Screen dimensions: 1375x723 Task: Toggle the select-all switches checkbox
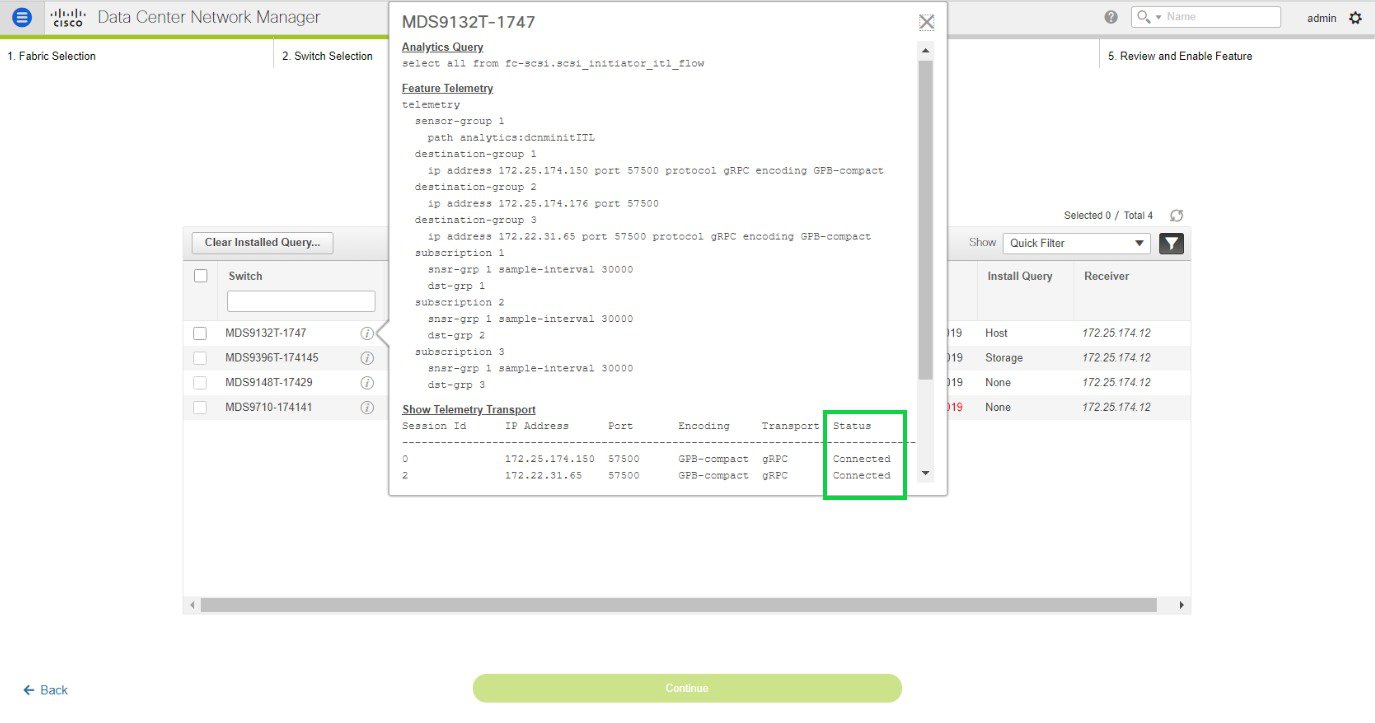(201, 276)
